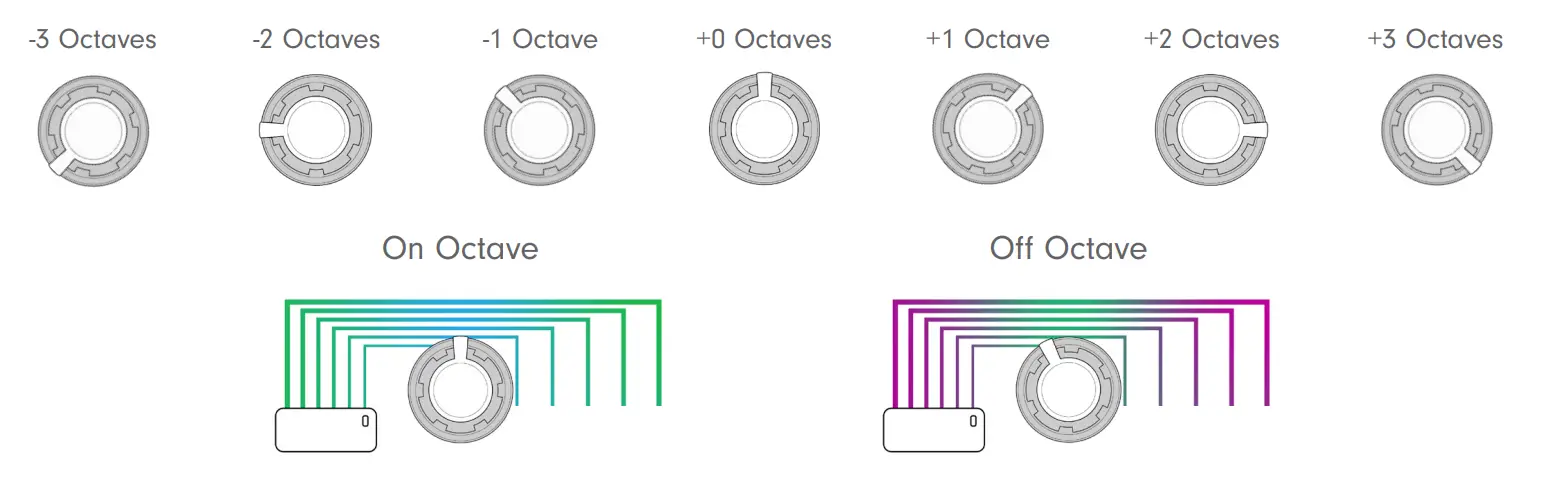Select the -2 Octaves knob
The image size is (1545, 487).
316,131
